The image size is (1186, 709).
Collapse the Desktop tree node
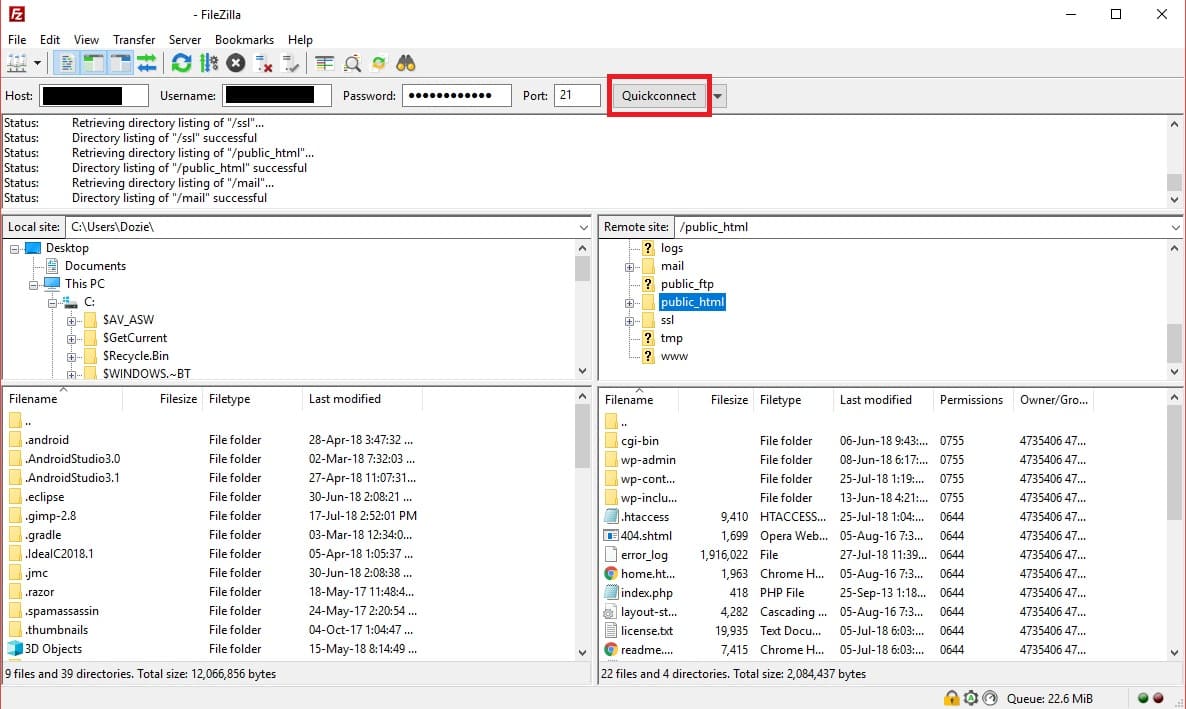pos(14,248)
